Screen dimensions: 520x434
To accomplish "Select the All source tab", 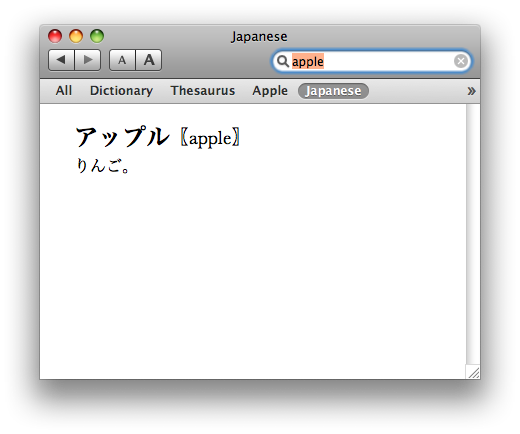I will point(64,91).
